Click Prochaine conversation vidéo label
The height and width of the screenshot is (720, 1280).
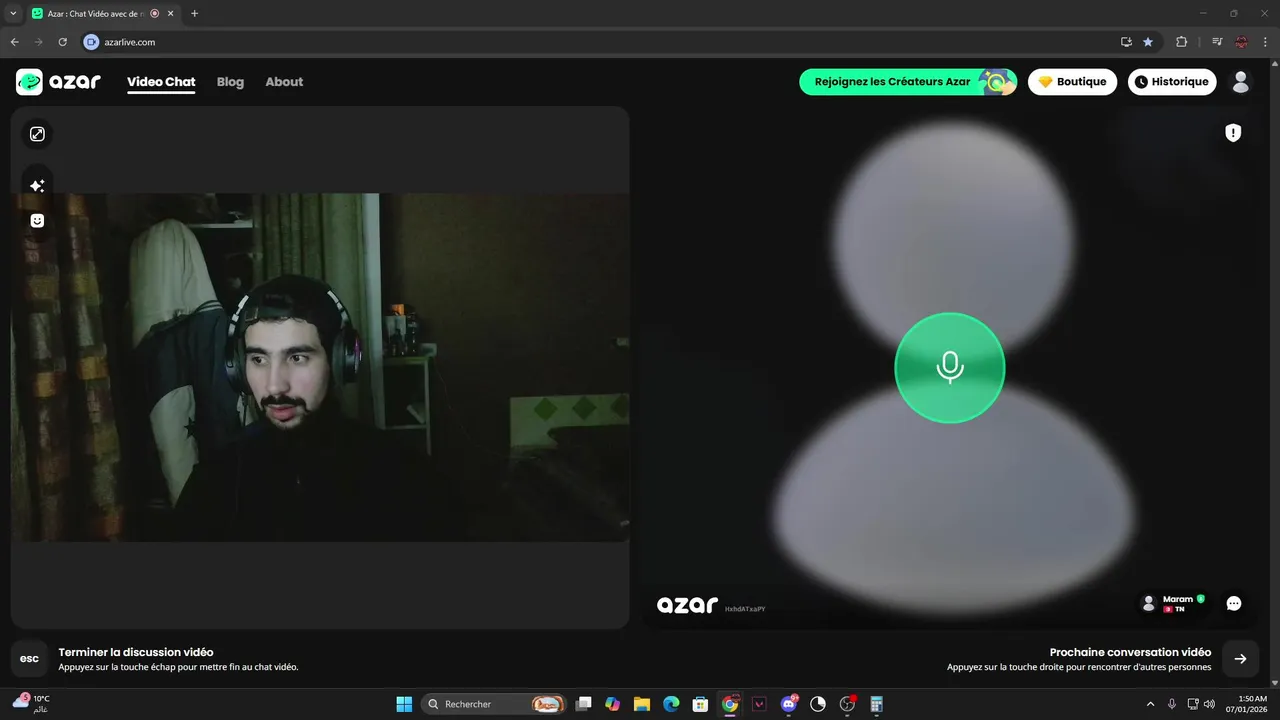click(1130, 652)
